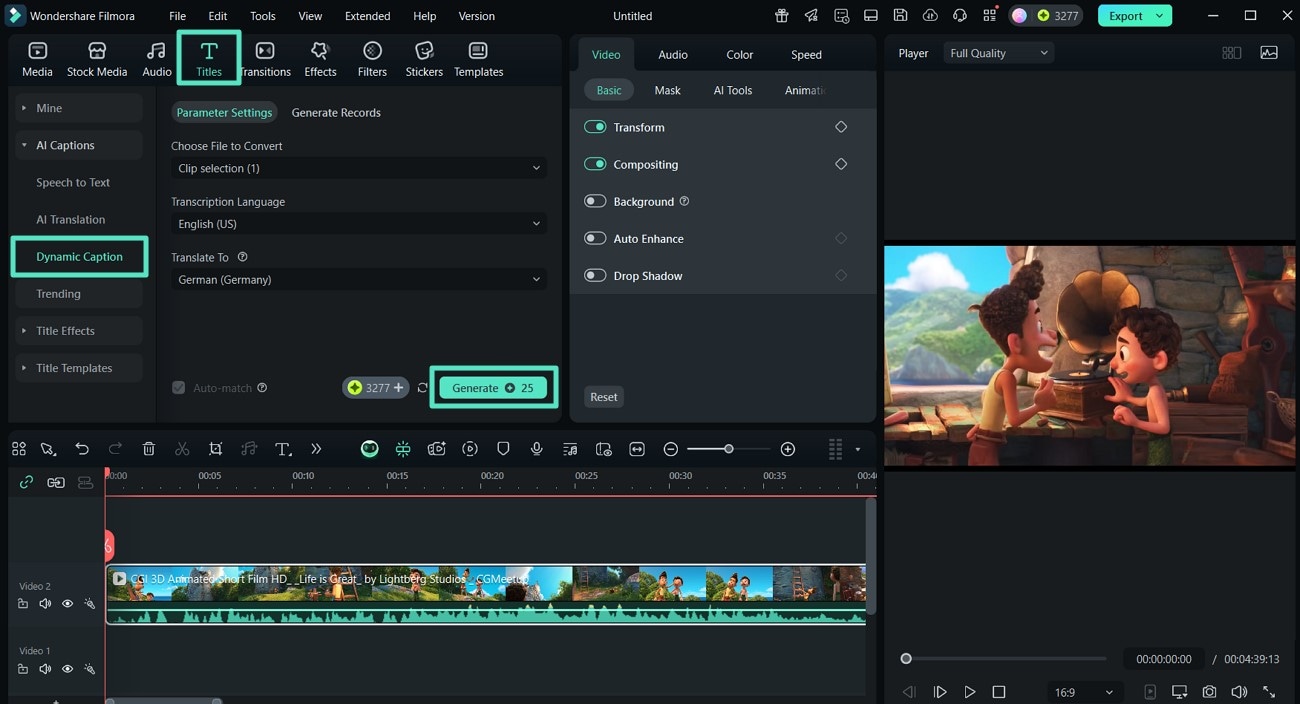Open the Filters panel
Screen dimensions: 1300x704
point(372,60)
